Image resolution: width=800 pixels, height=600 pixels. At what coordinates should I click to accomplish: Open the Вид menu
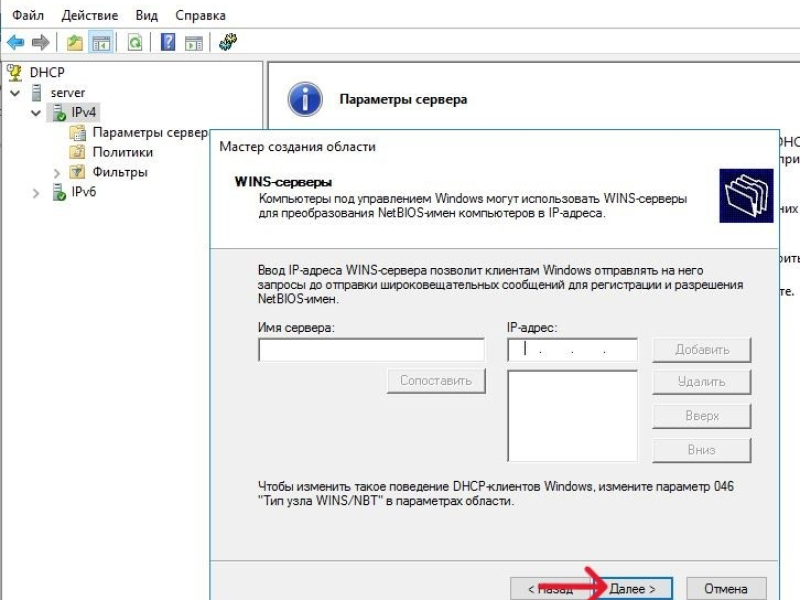point(146,15)
